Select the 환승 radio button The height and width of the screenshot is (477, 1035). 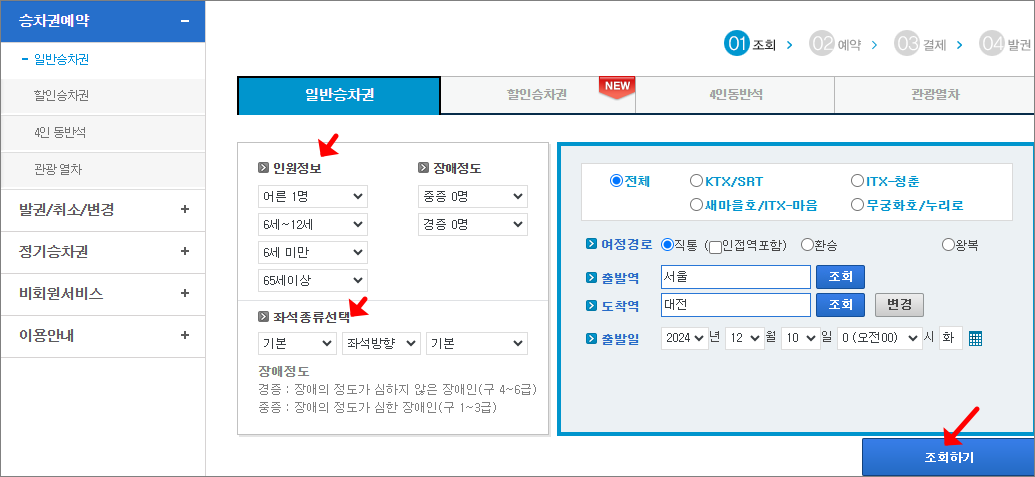pyautogui.click(x=807, y=245)
